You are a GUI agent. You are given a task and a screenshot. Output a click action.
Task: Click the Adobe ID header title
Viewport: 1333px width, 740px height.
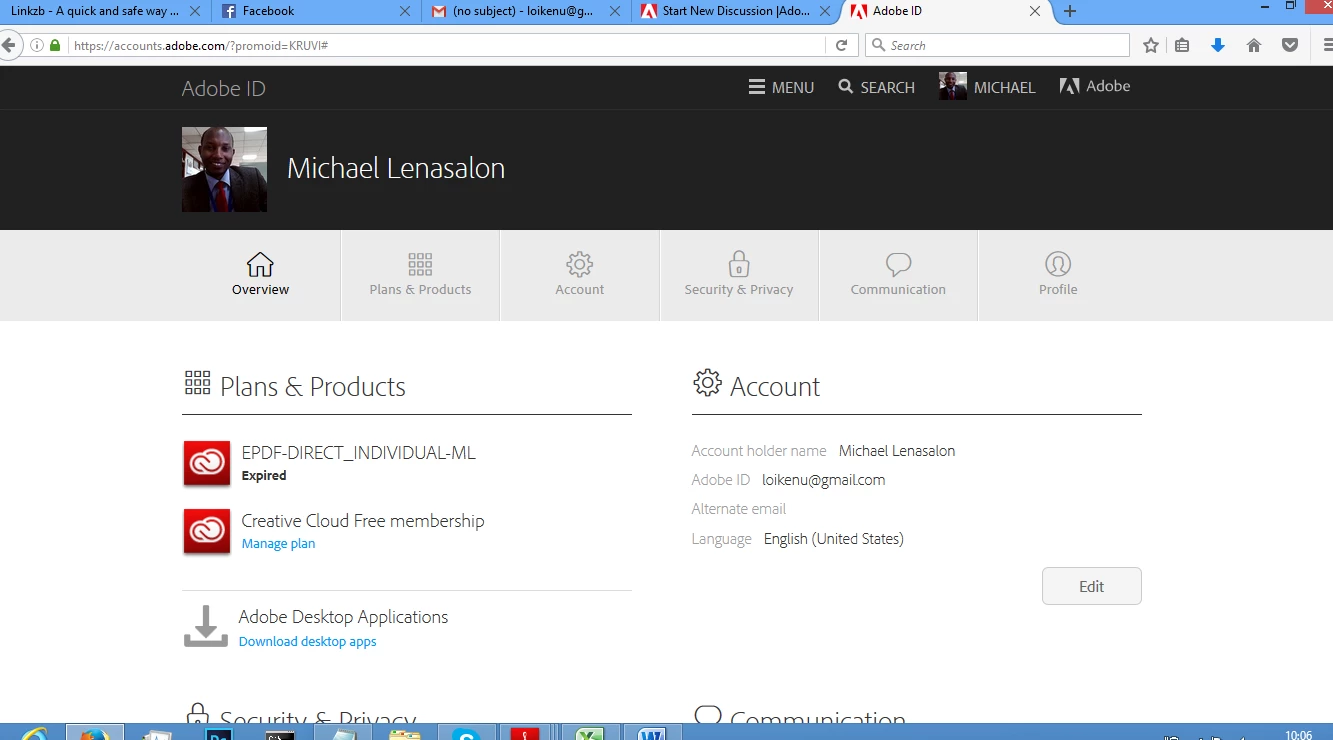223,88
